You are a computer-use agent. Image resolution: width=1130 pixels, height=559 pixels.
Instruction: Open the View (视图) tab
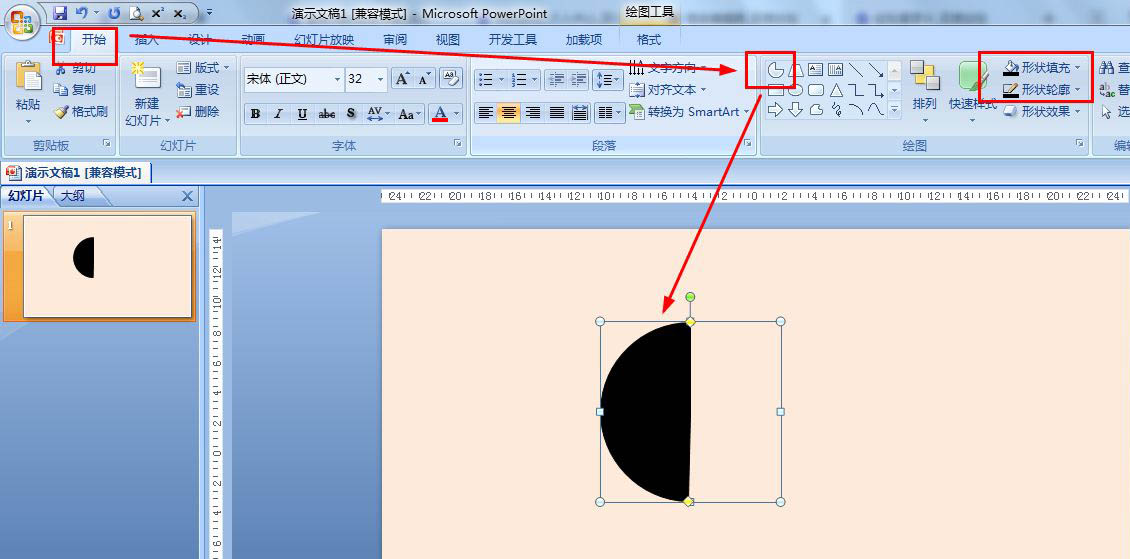(448, 40)
